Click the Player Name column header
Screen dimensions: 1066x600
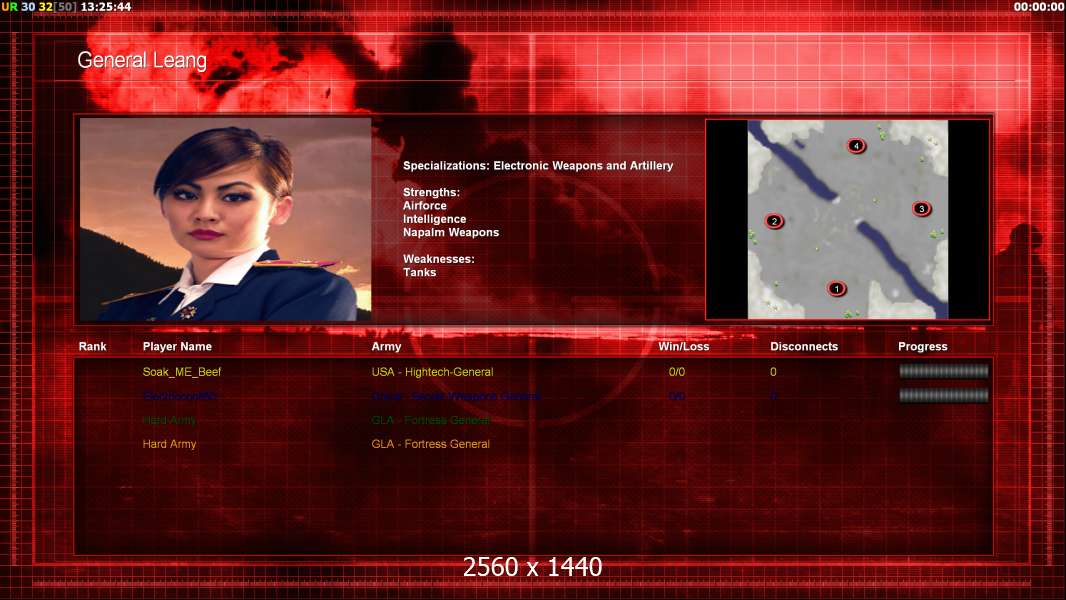177,347
